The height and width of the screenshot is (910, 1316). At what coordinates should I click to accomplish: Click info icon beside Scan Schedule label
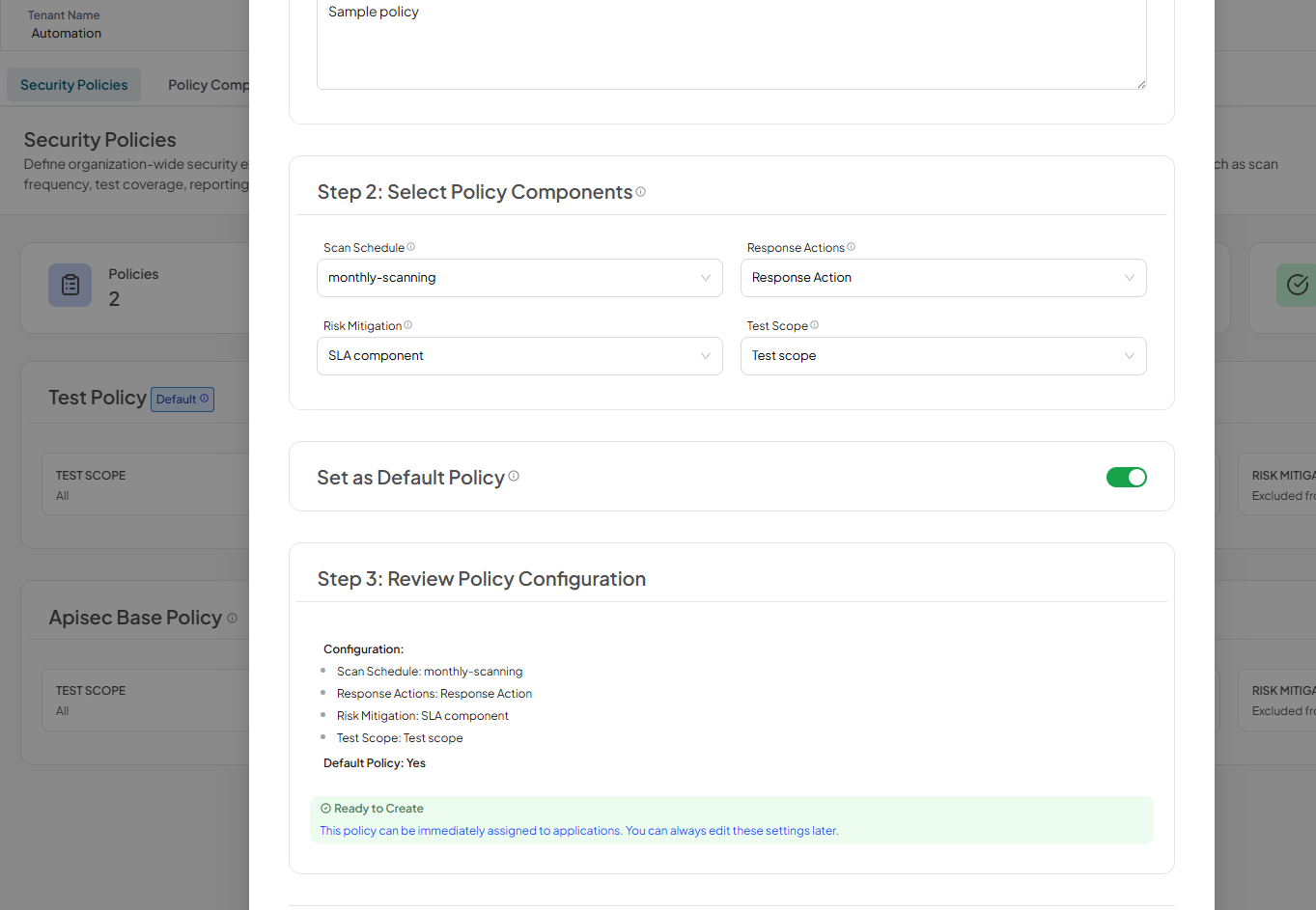point(411,247)
